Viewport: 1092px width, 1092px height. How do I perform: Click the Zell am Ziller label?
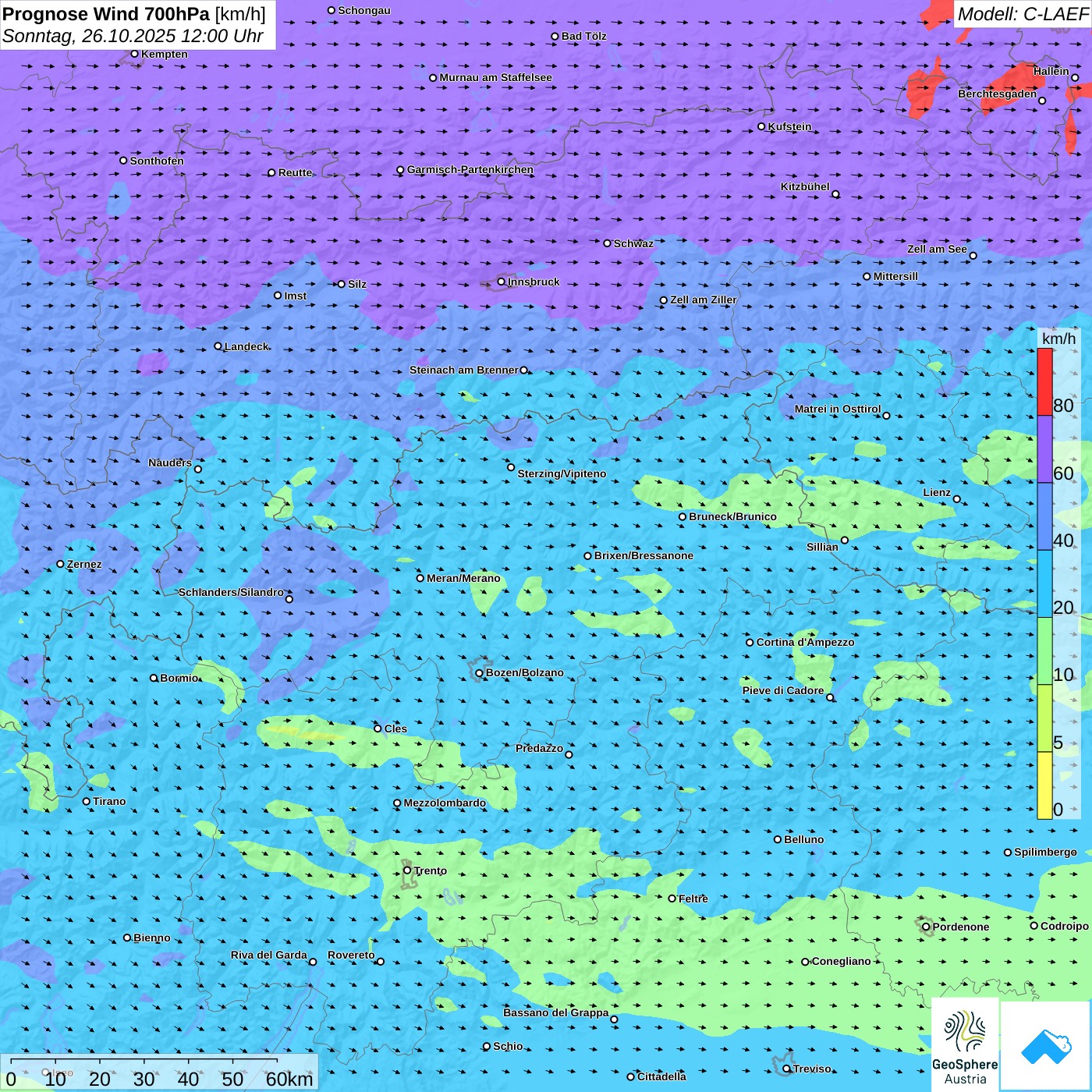tap(704, 300)
